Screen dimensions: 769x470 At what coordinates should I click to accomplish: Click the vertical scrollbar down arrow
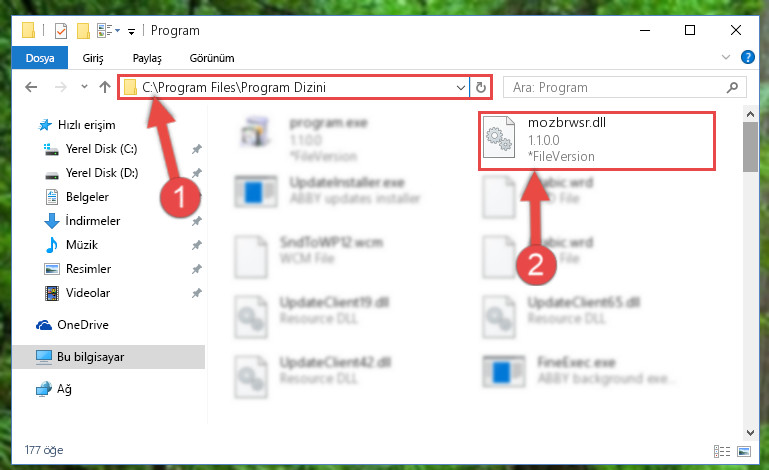[x=750, y=433]
